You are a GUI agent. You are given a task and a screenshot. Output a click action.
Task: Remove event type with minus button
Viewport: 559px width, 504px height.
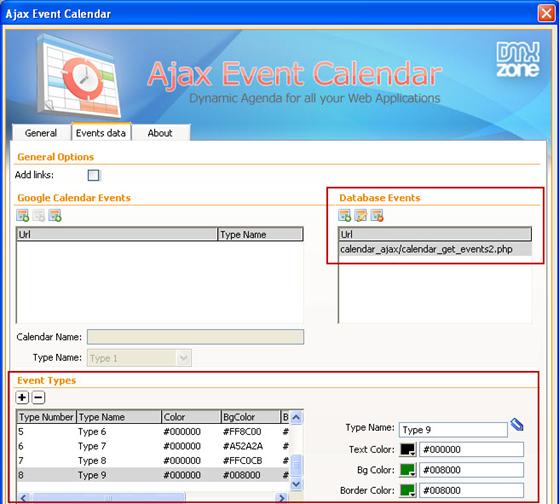(39, 397)
